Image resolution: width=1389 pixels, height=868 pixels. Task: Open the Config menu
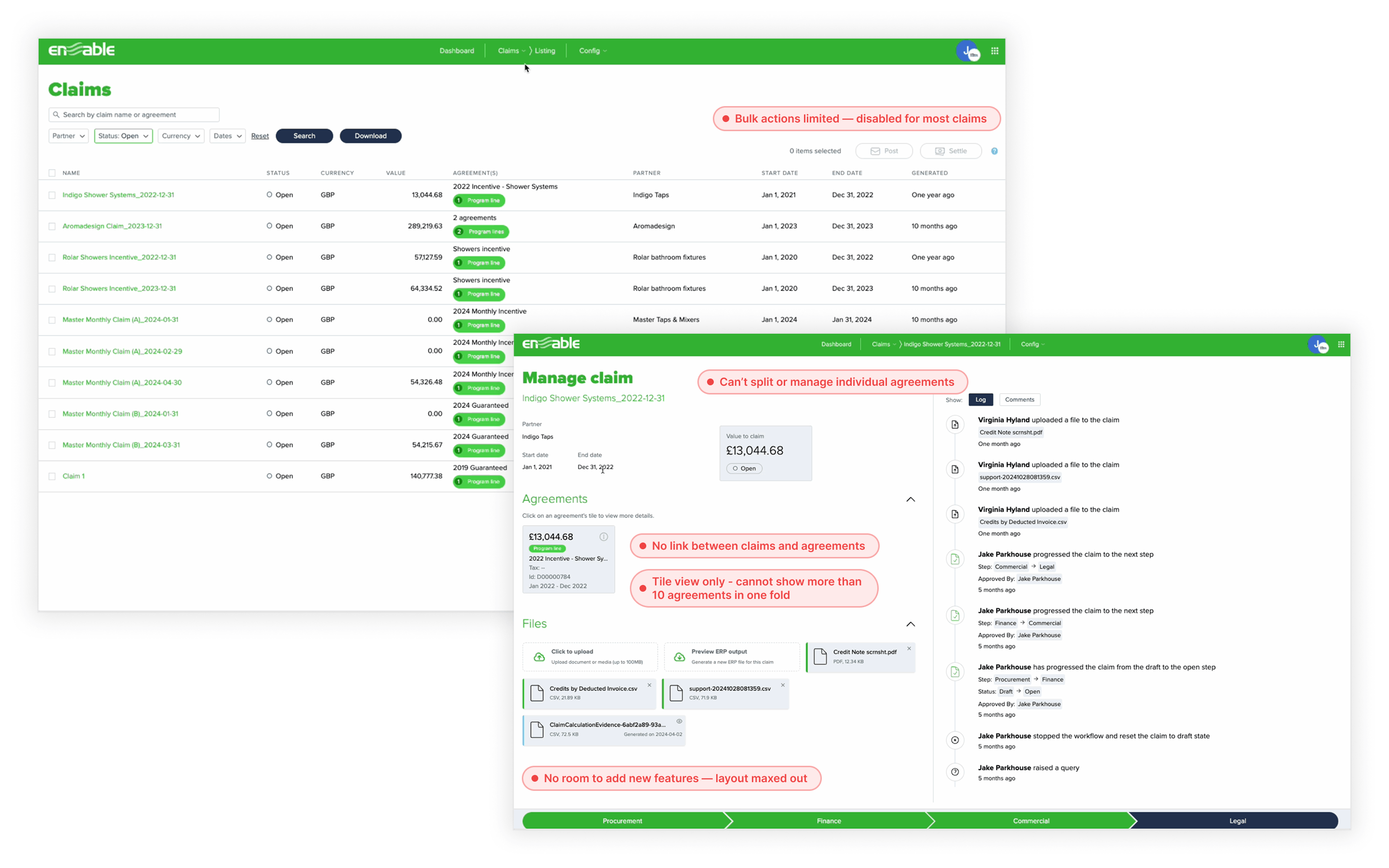[592, 51]
